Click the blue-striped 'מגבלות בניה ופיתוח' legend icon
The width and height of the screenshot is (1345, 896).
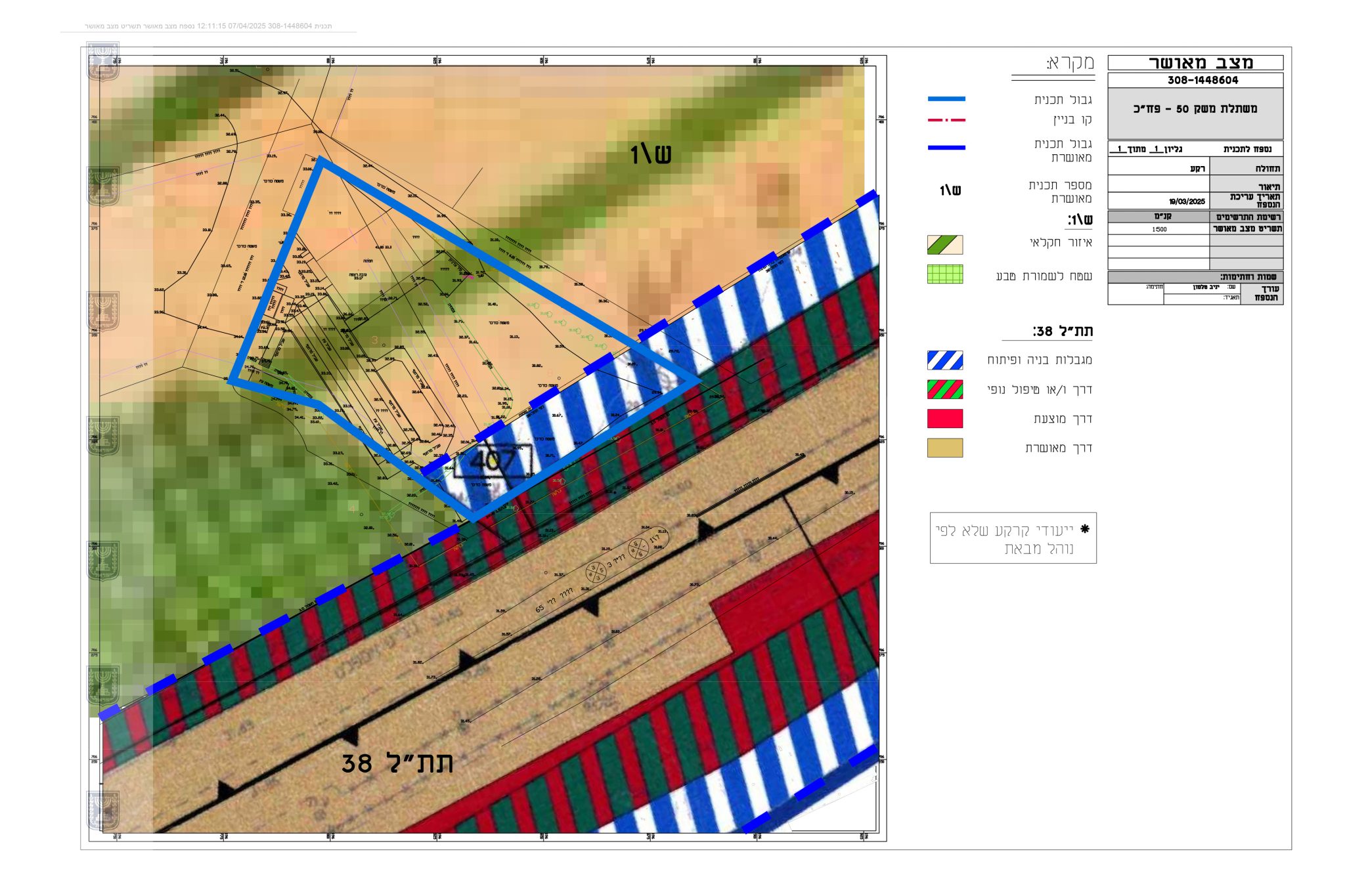(x=944, y=360)
